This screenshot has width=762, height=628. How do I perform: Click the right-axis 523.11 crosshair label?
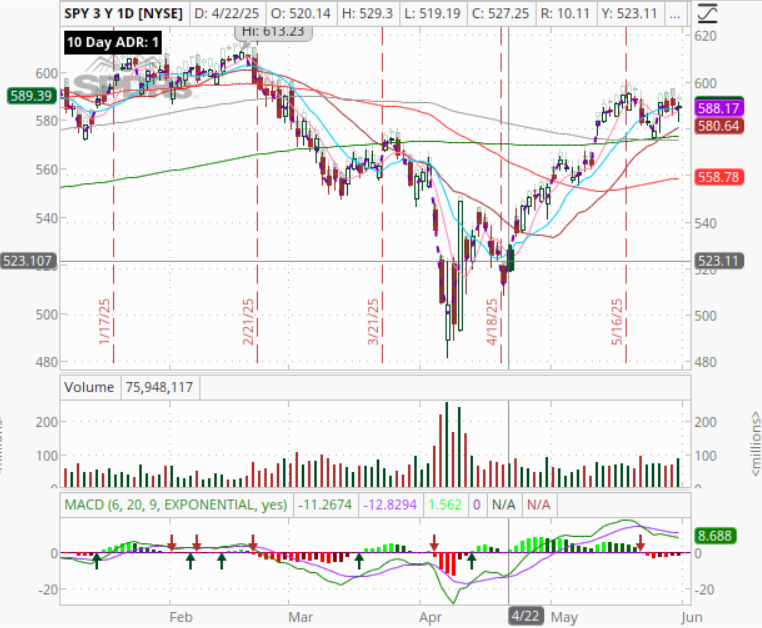[718, 261]
